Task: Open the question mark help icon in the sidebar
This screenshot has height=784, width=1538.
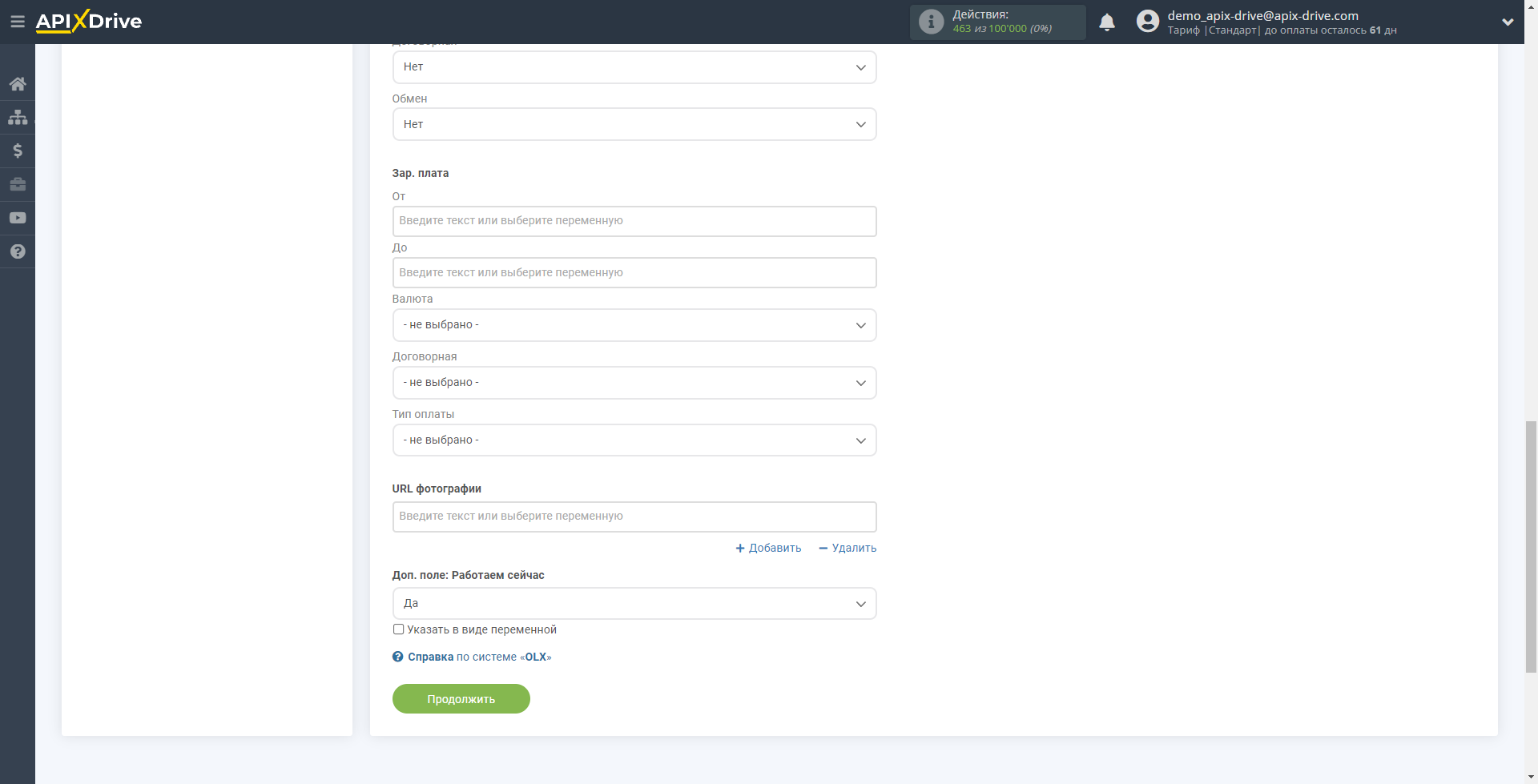Action: (18, 251)
